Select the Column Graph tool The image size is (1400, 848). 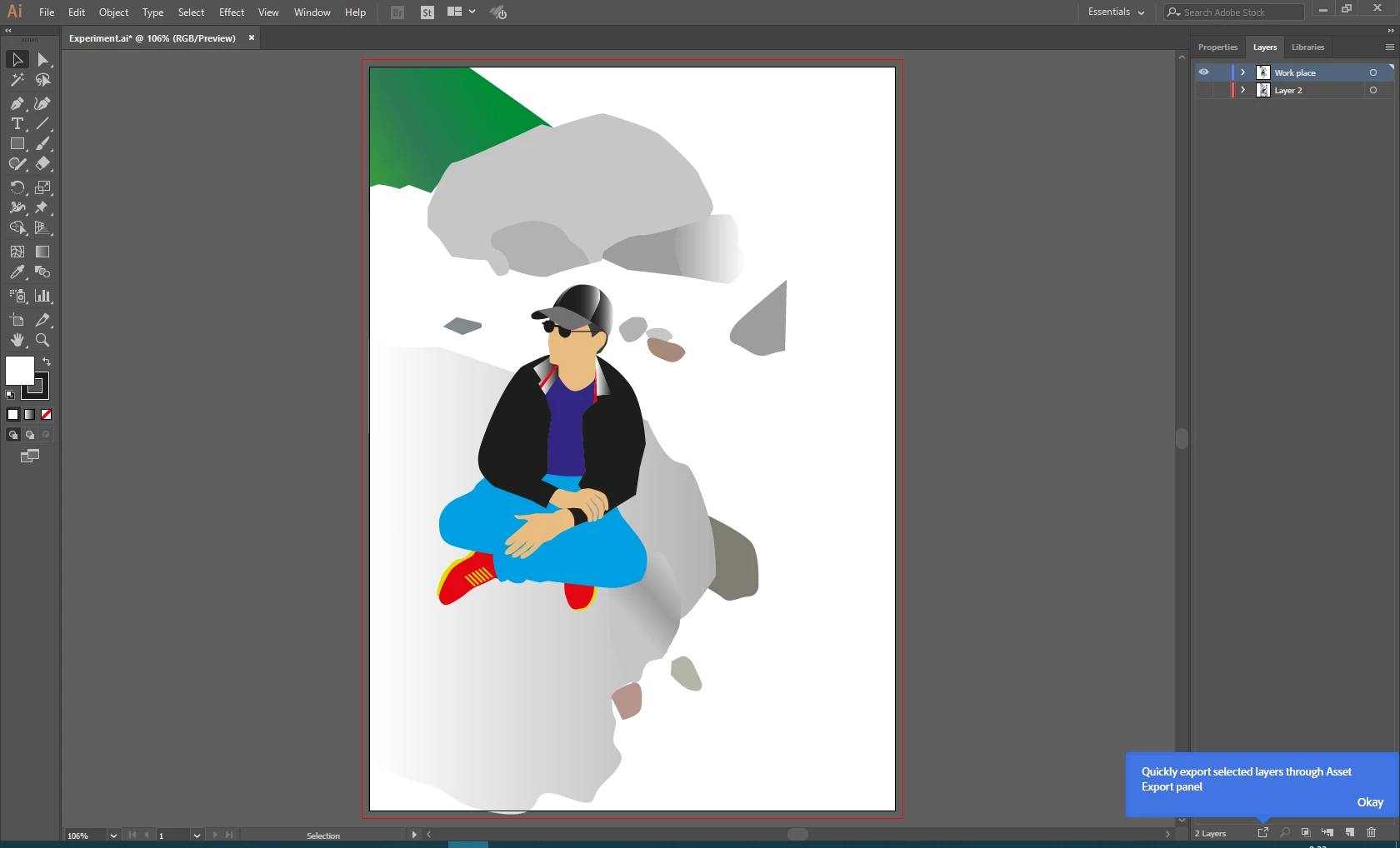[x=43, y=296]
